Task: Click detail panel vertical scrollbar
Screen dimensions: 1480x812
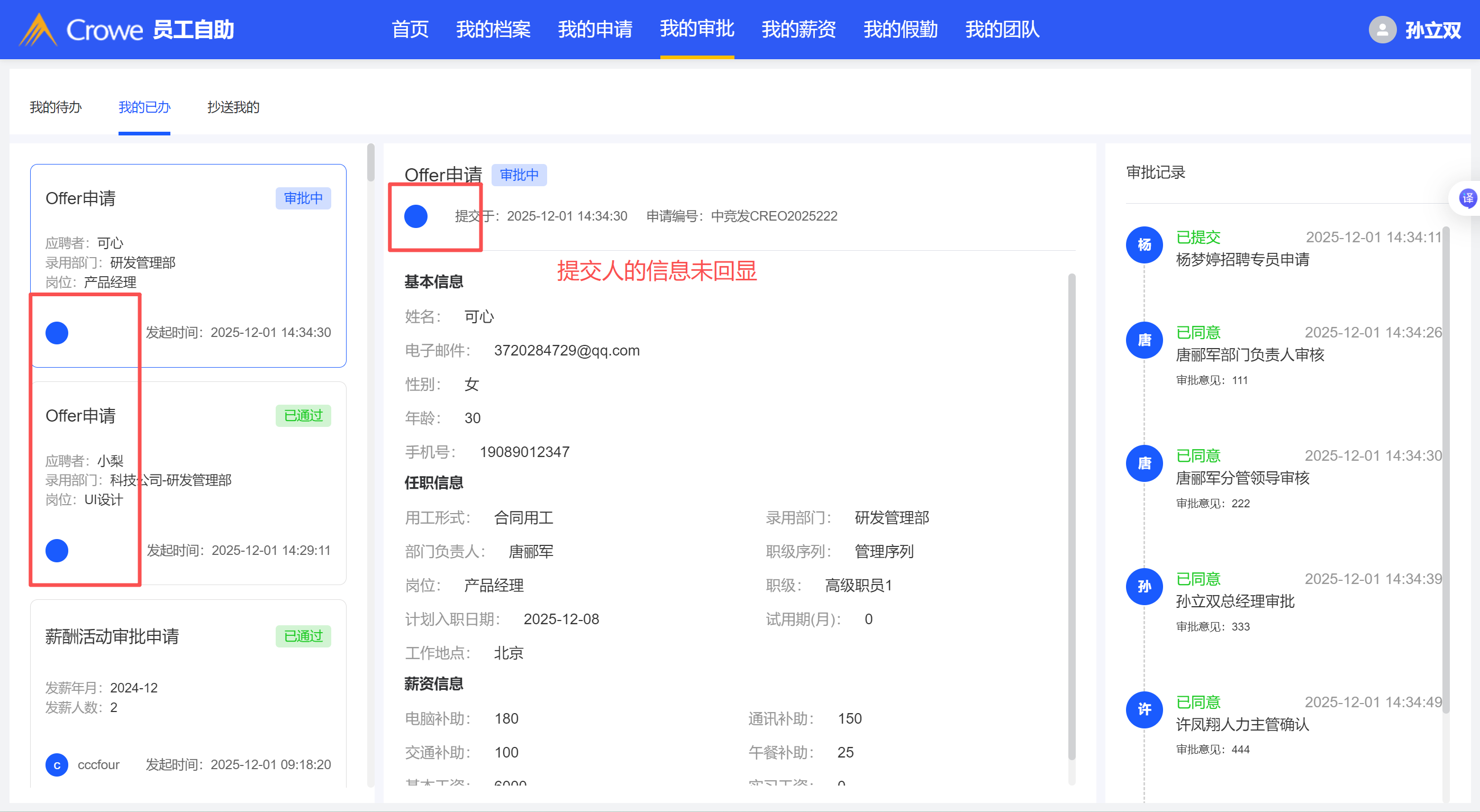Action: tap(1072, 517)
